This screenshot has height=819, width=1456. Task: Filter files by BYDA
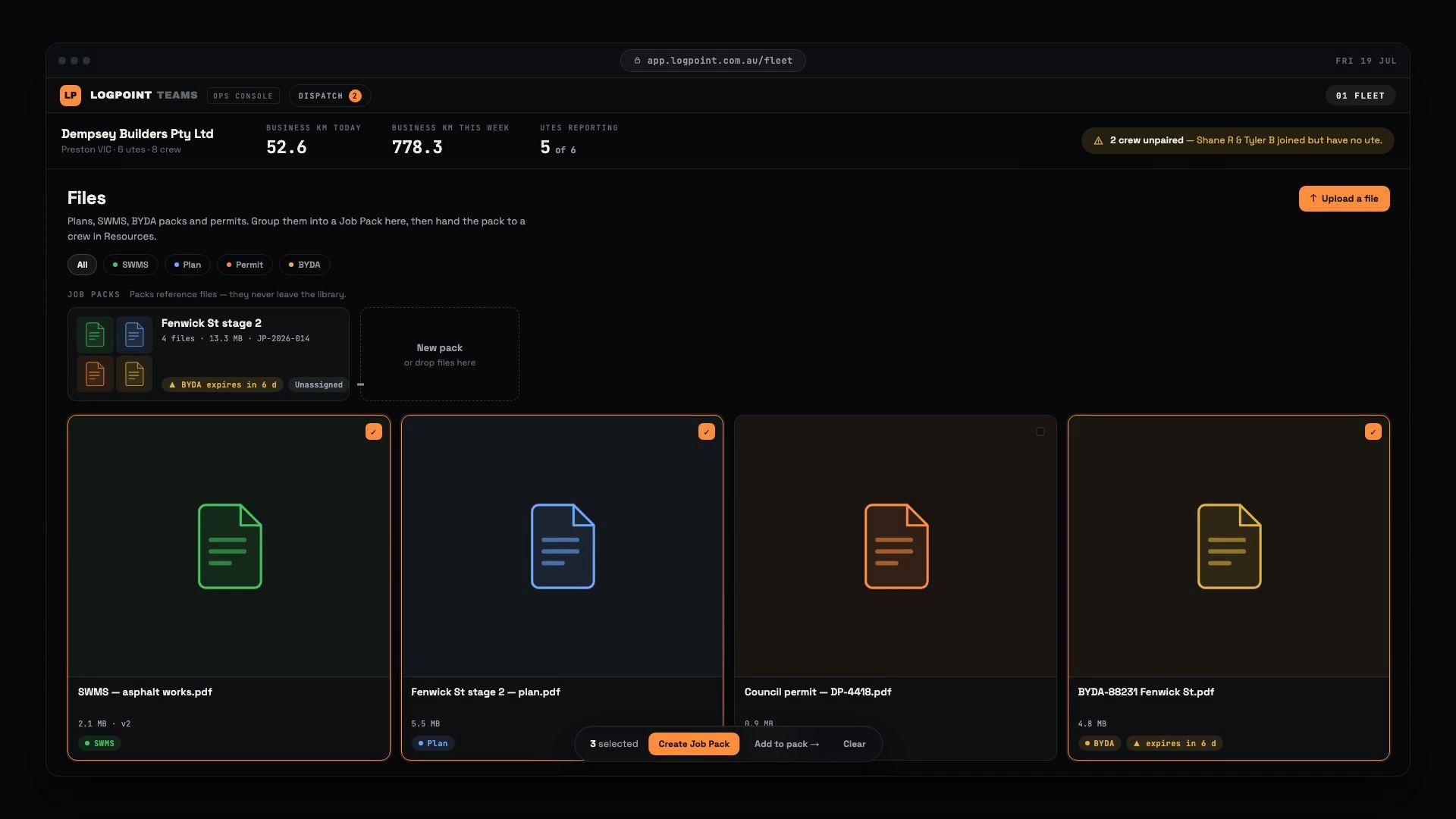click(x=304, y=265)
